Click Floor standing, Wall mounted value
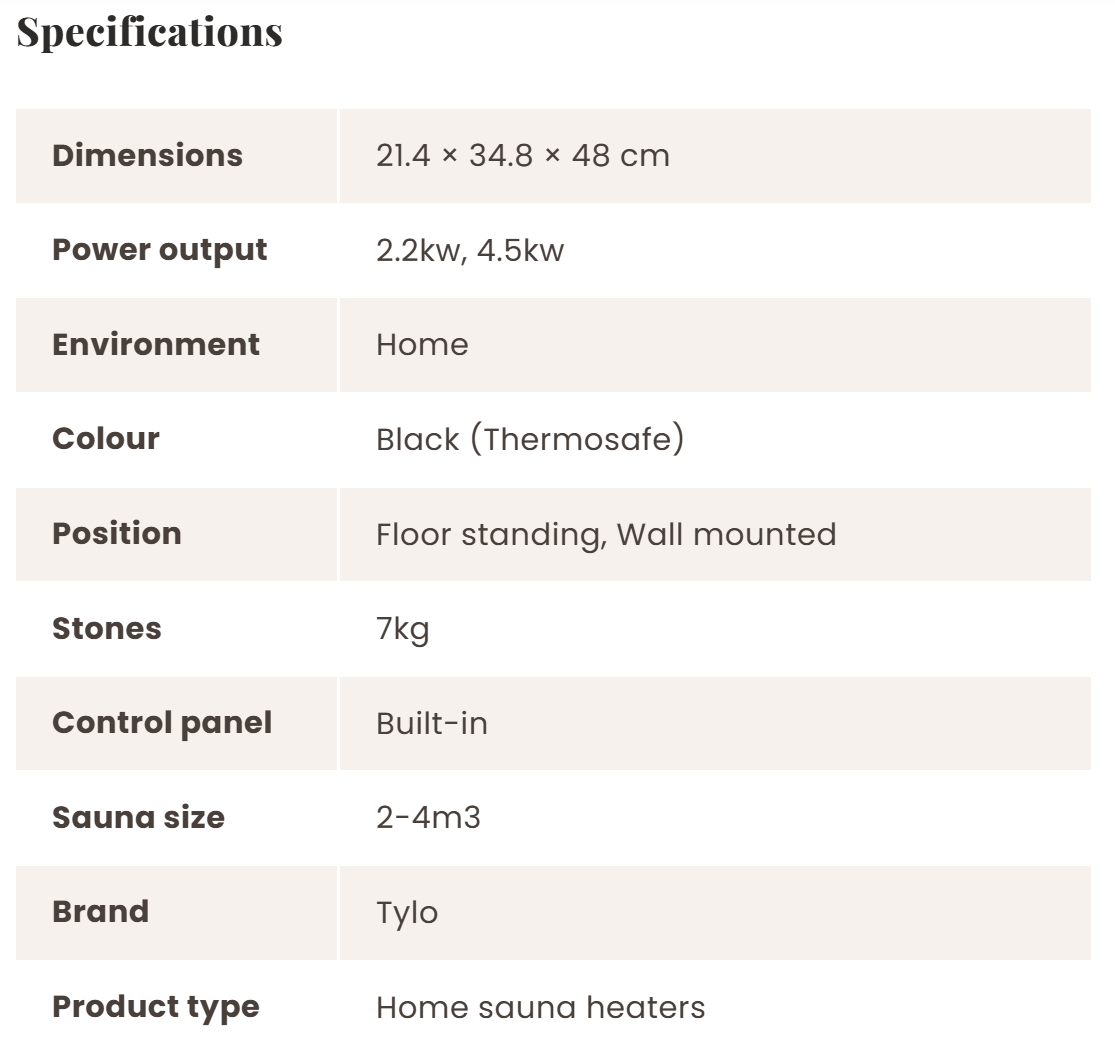1115x1057 pixels. click(x=605, y=534)
